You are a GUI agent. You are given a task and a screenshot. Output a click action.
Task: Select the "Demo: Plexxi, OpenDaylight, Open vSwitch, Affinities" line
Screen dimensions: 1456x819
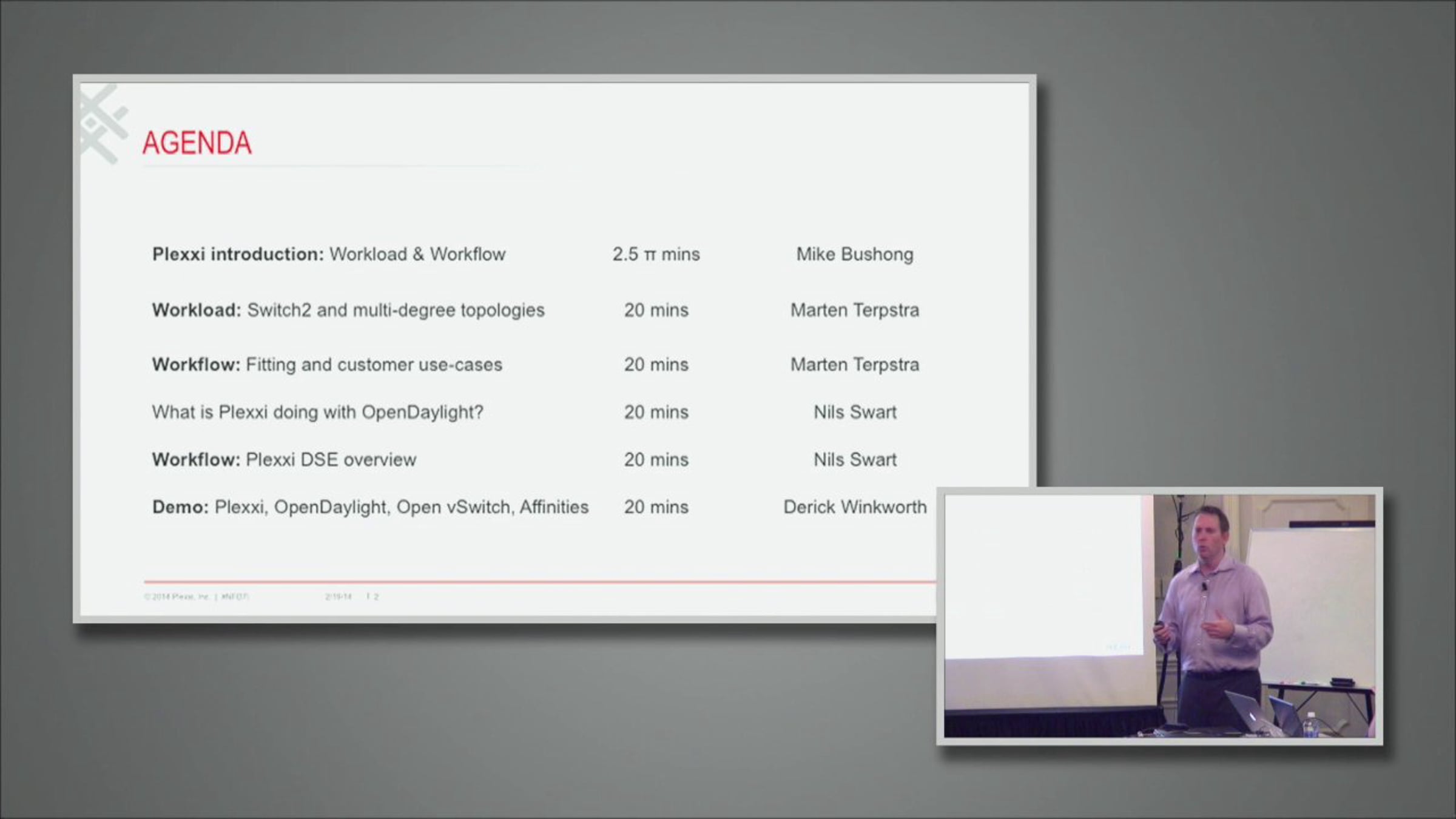tap(370, 507)
